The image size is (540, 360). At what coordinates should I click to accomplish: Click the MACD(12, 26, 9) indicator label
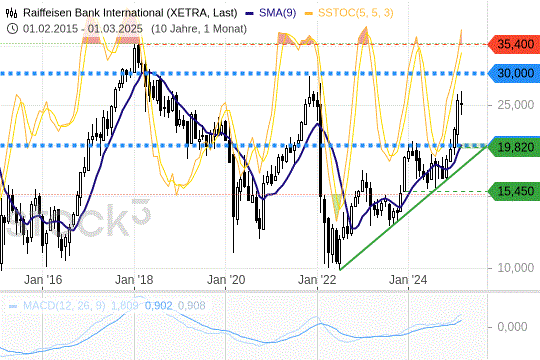(x=64, y=306)
